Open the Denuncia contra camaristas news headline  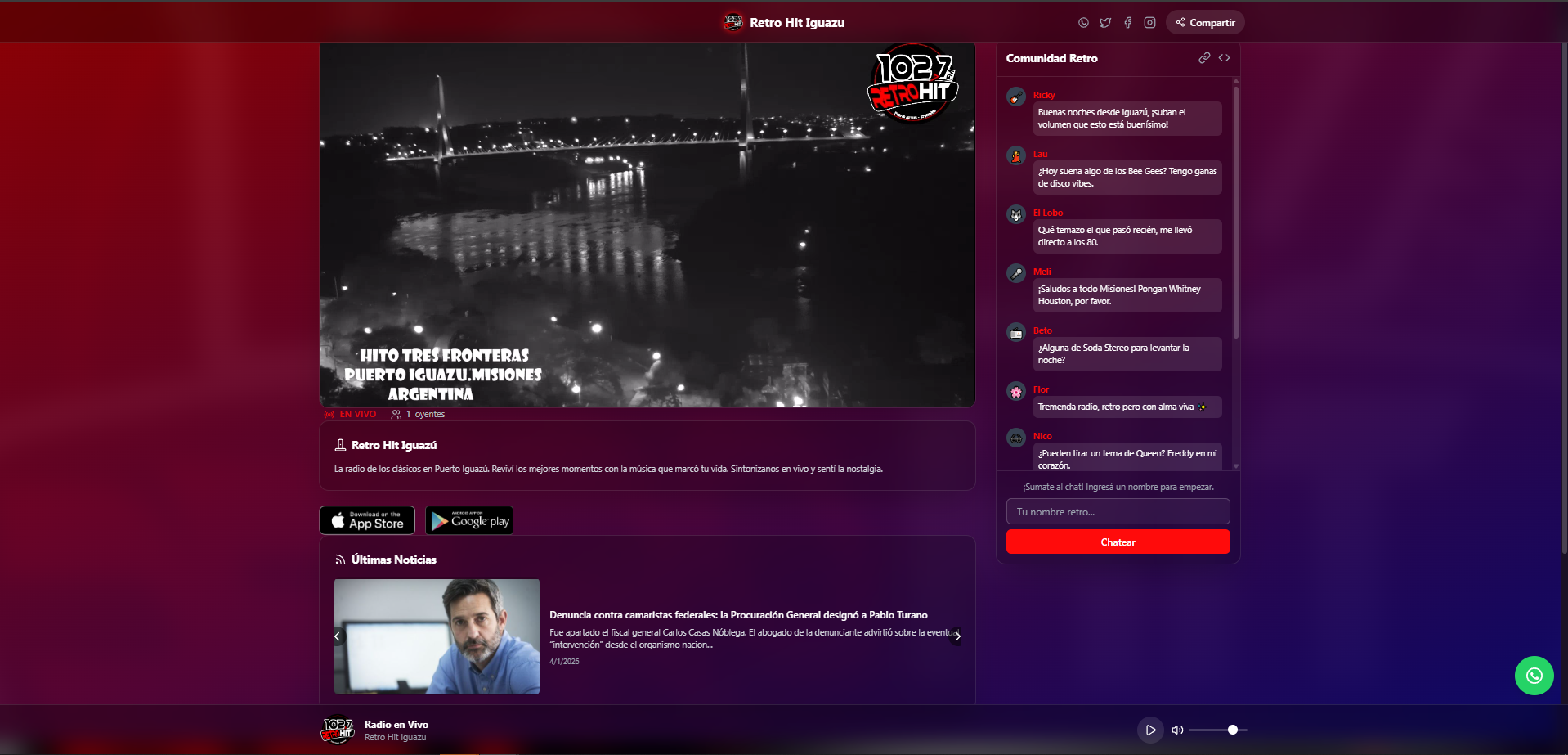coord(737,615)
